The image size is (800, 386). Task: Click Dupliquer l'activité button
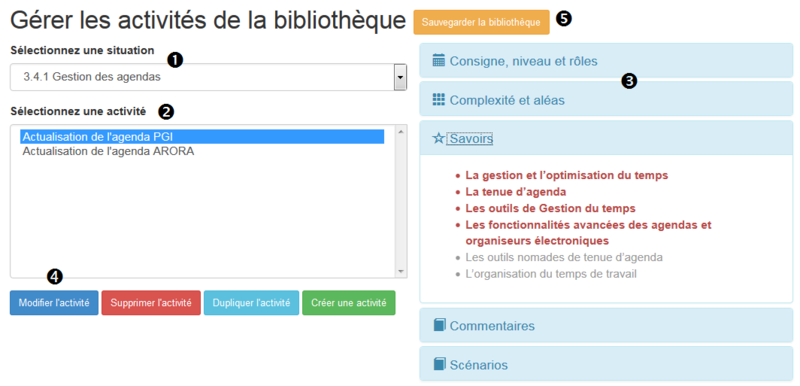252,303
